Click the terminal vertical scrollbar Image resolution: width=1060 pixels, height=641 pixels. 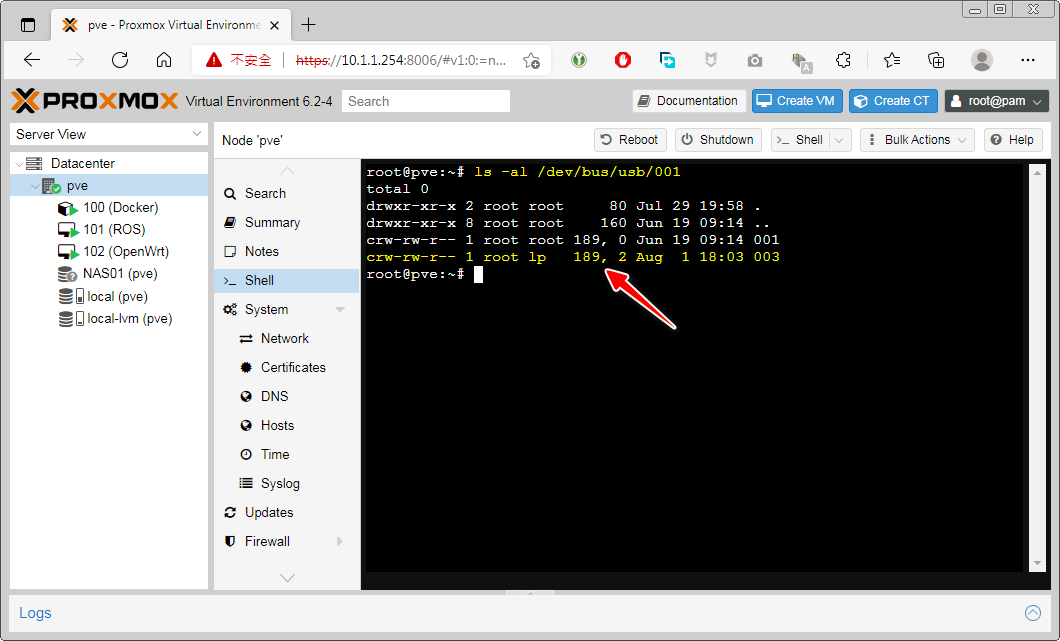(x=1036, y=370)
